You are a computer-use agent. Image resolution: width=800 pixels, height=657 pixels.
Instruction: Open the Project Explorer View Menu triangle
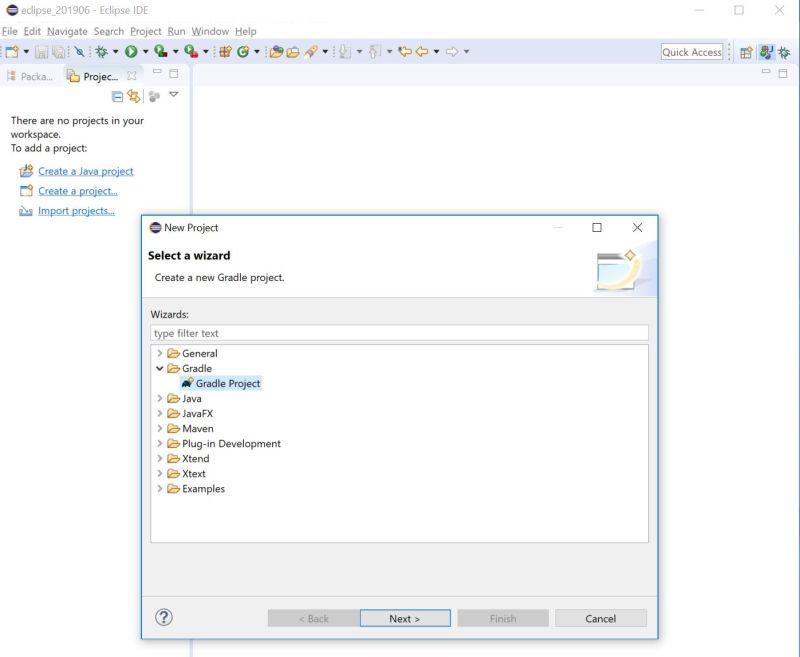coord(173,94)
